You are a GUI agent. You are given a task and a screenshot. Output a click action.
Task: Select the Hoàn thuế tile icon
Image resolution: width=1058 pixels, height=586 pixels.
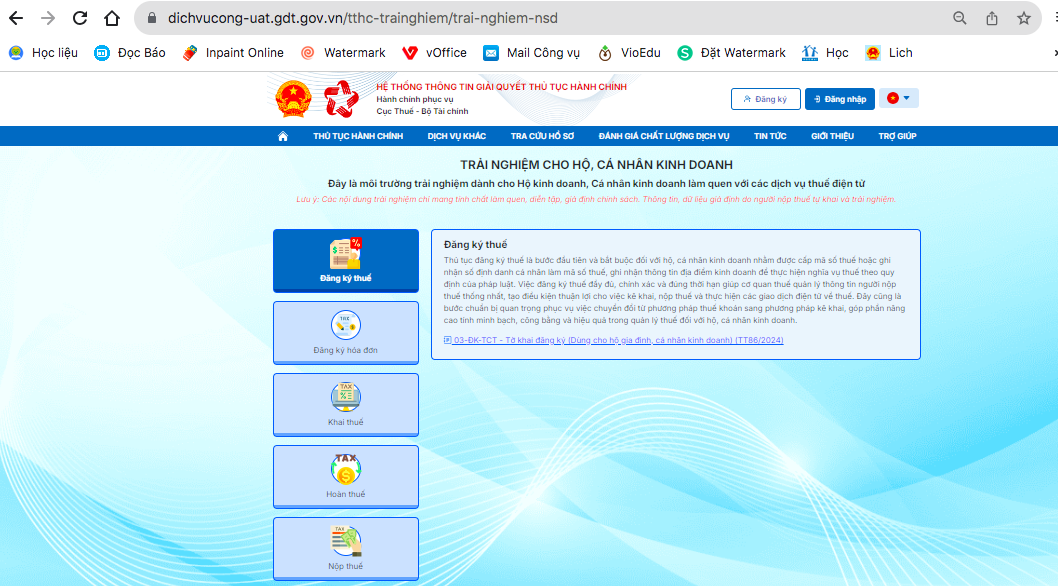pyautogui.click(x=345, y=468)
